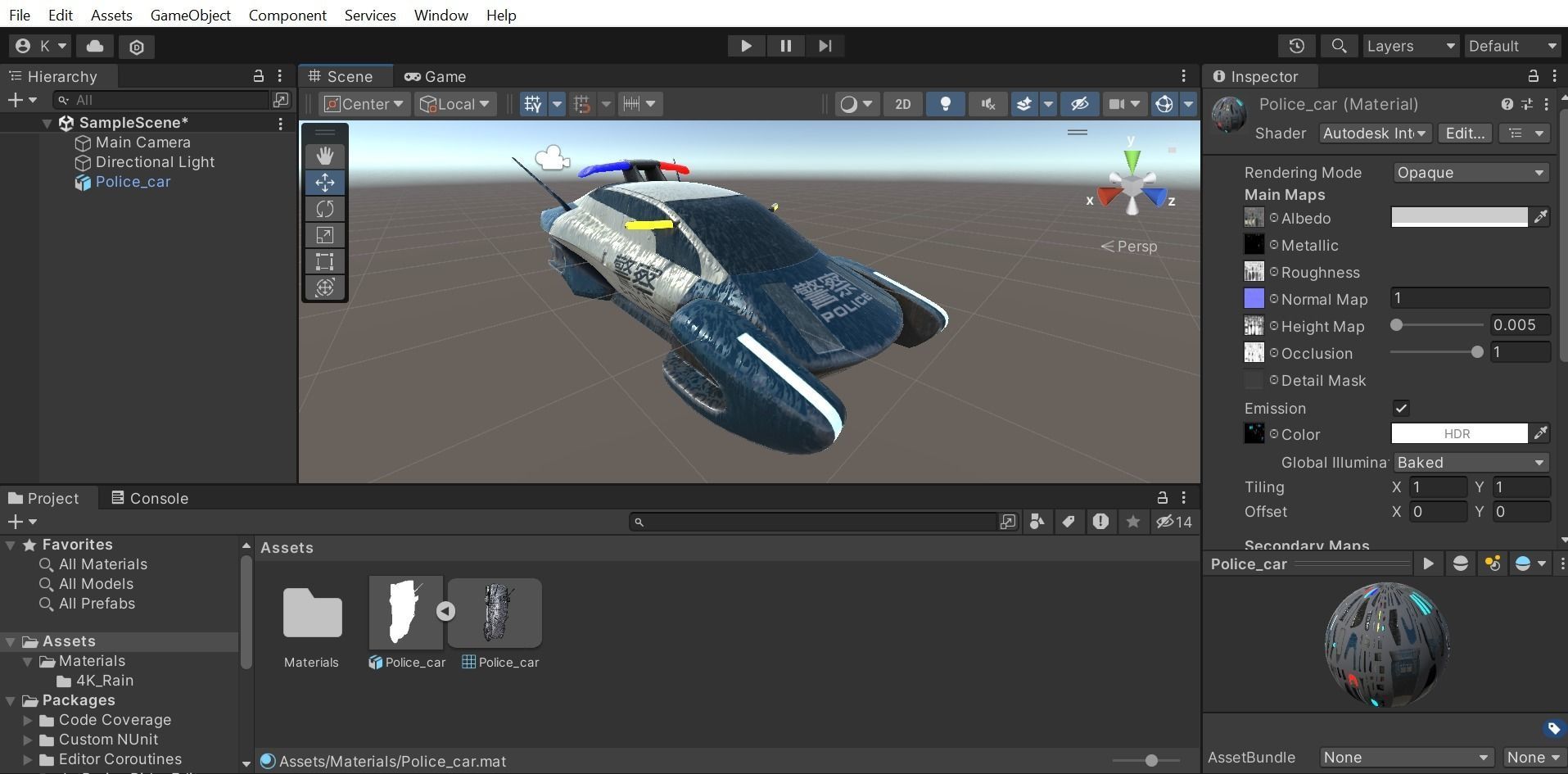Switch to the Console tab
Image resolution: width=1568 pixels, height=774 pixels.
click(150, 498)
